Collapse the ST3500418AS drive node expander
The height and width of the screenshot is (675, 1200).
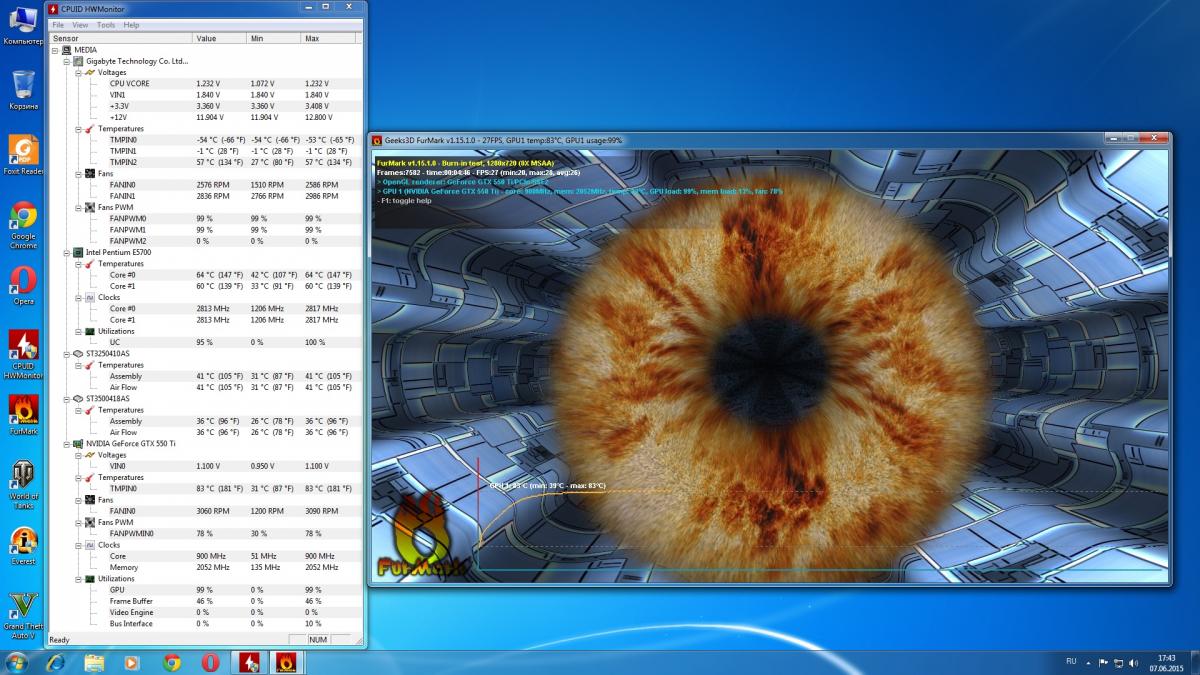[66, 398]
